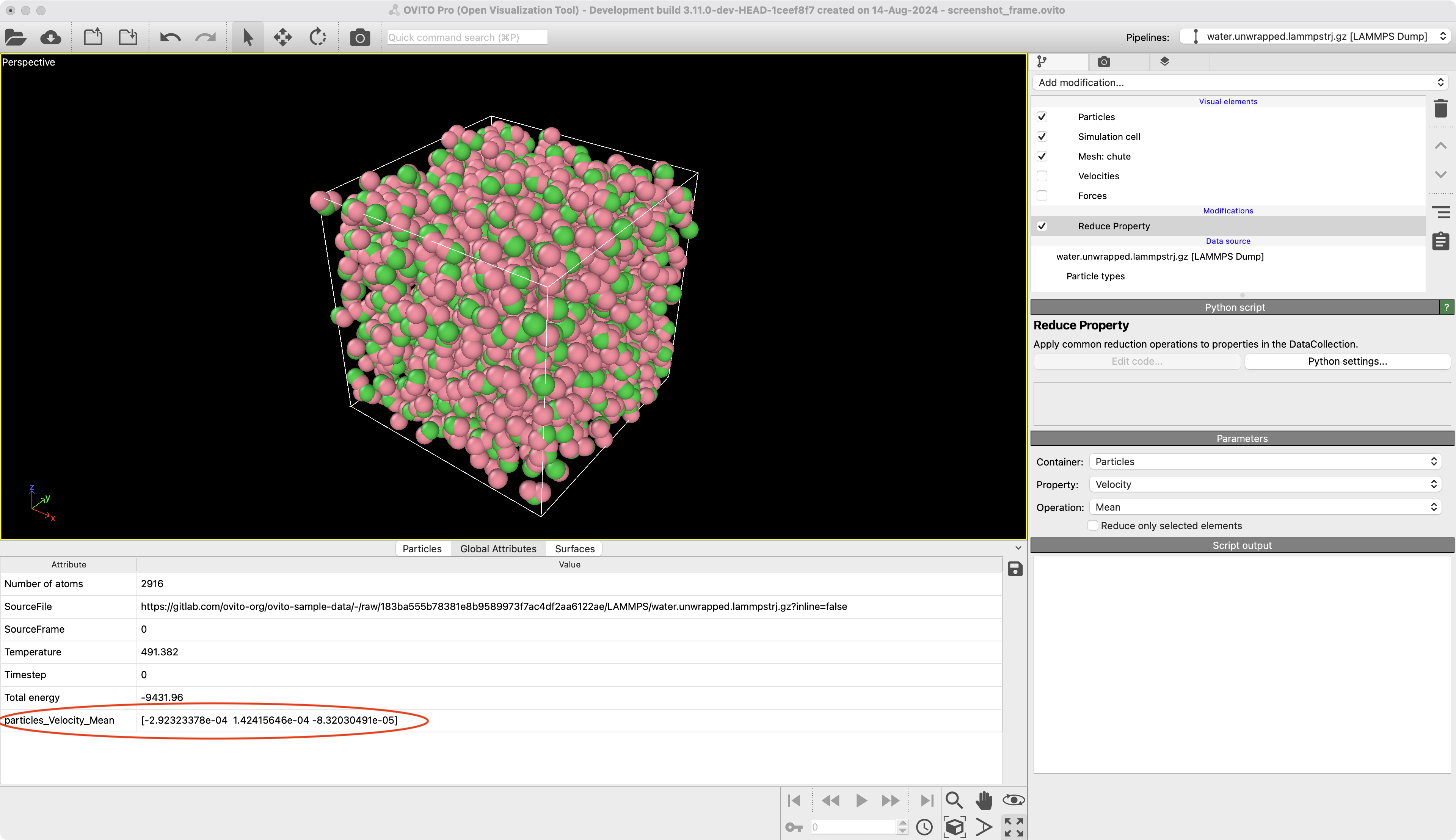Image resolution: width=1456 pixels, height=840 pixels.
Task: Switch to the Surfaces inspector tab
Action: click(x=575, y=549)
